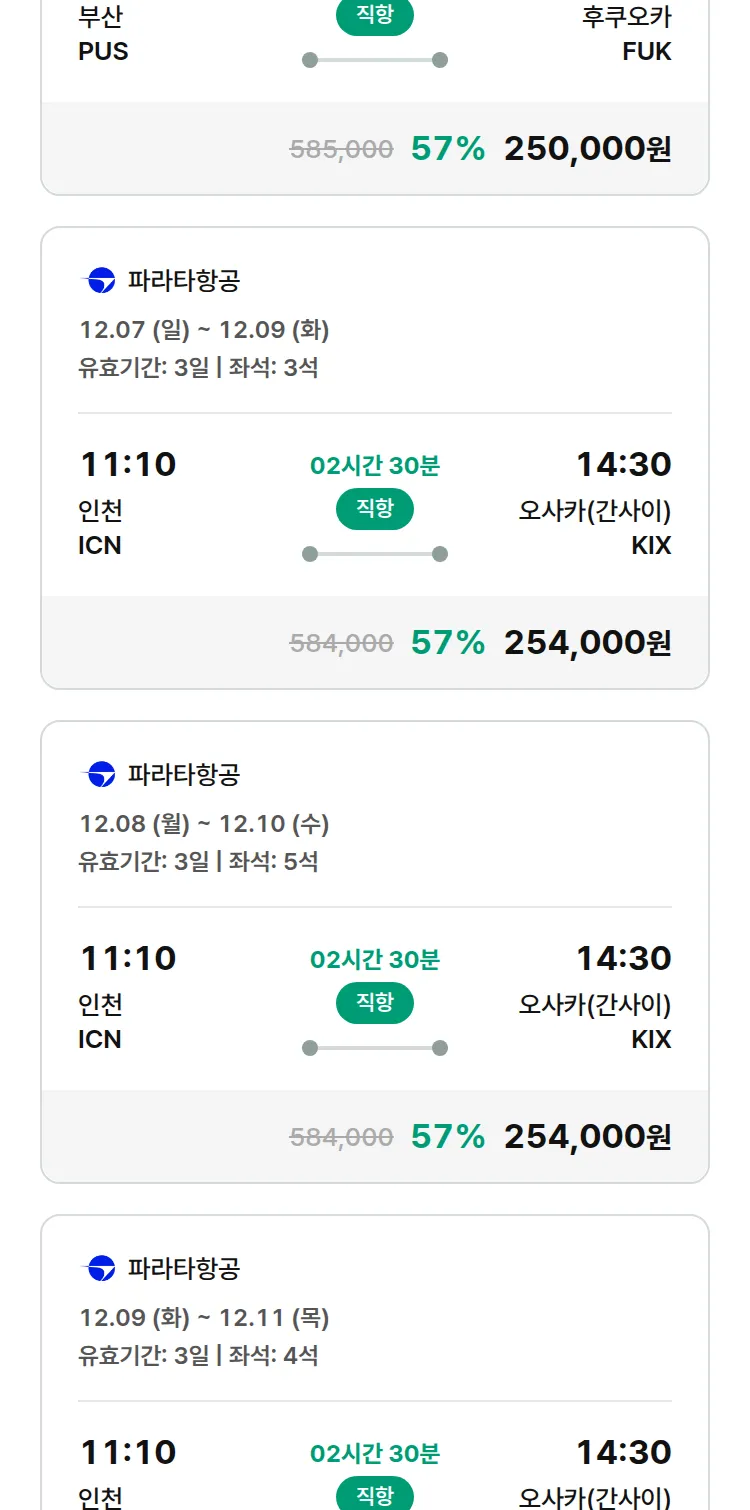This screenshot has width=750, height=1510.
Task: Click the 12.07 (일) ~ 12.09 (화) date range
Action: coord(204,330)
